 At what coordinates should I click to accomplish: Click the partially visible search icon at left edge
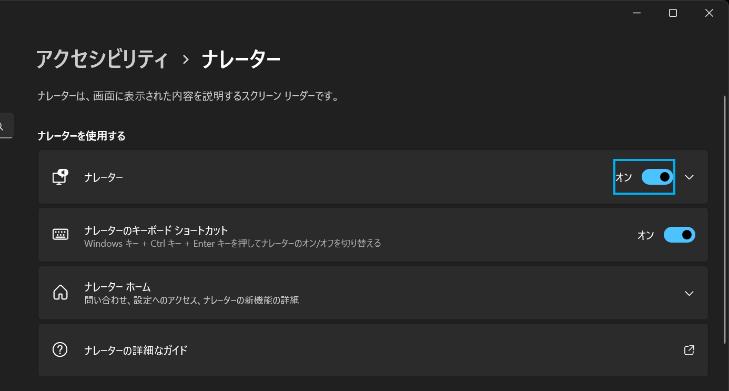[1, 126]
